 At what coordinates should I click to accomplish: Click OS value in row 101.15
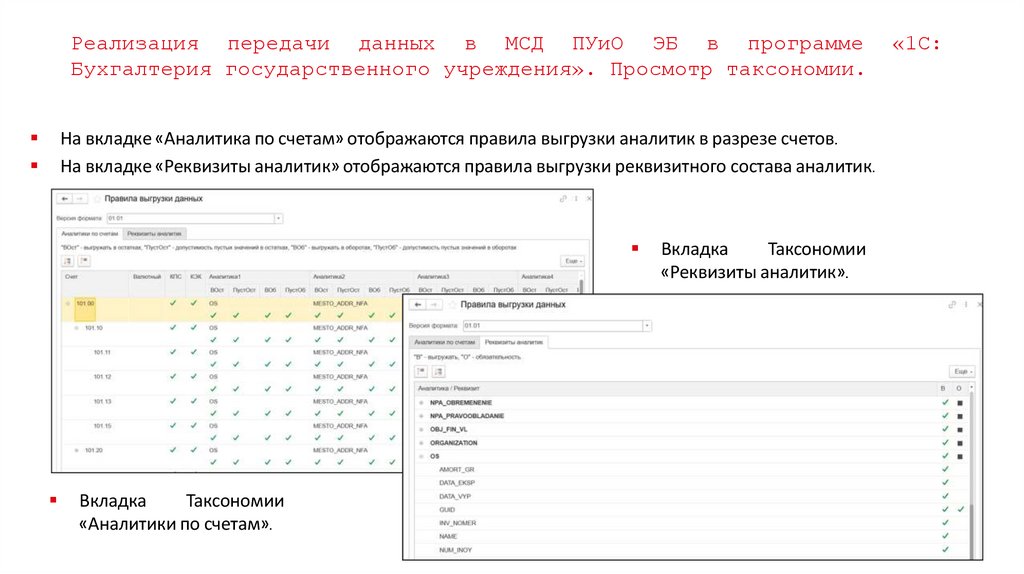click(x=214, y=426)
